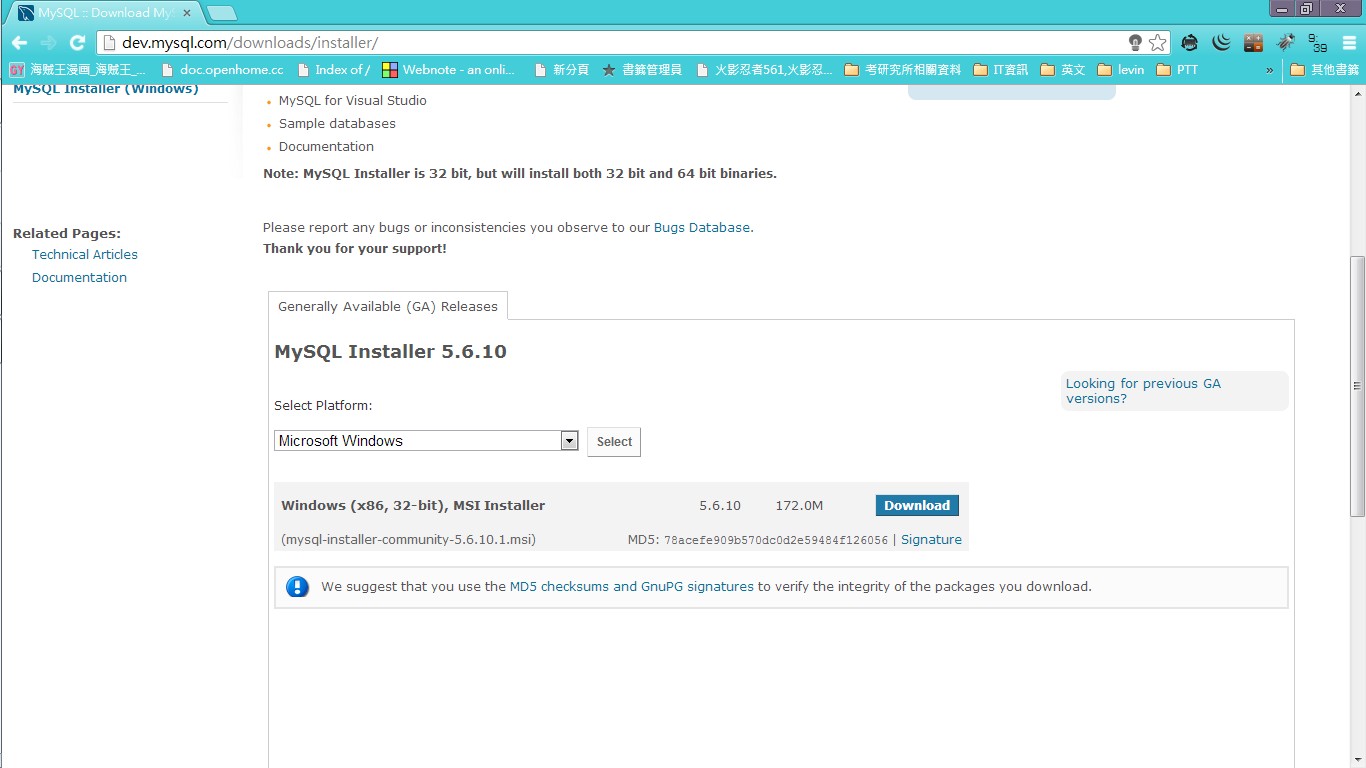
Task: Click the bug-shaped extension icon
Action: pyautogui.click(x=1285, y=43)
